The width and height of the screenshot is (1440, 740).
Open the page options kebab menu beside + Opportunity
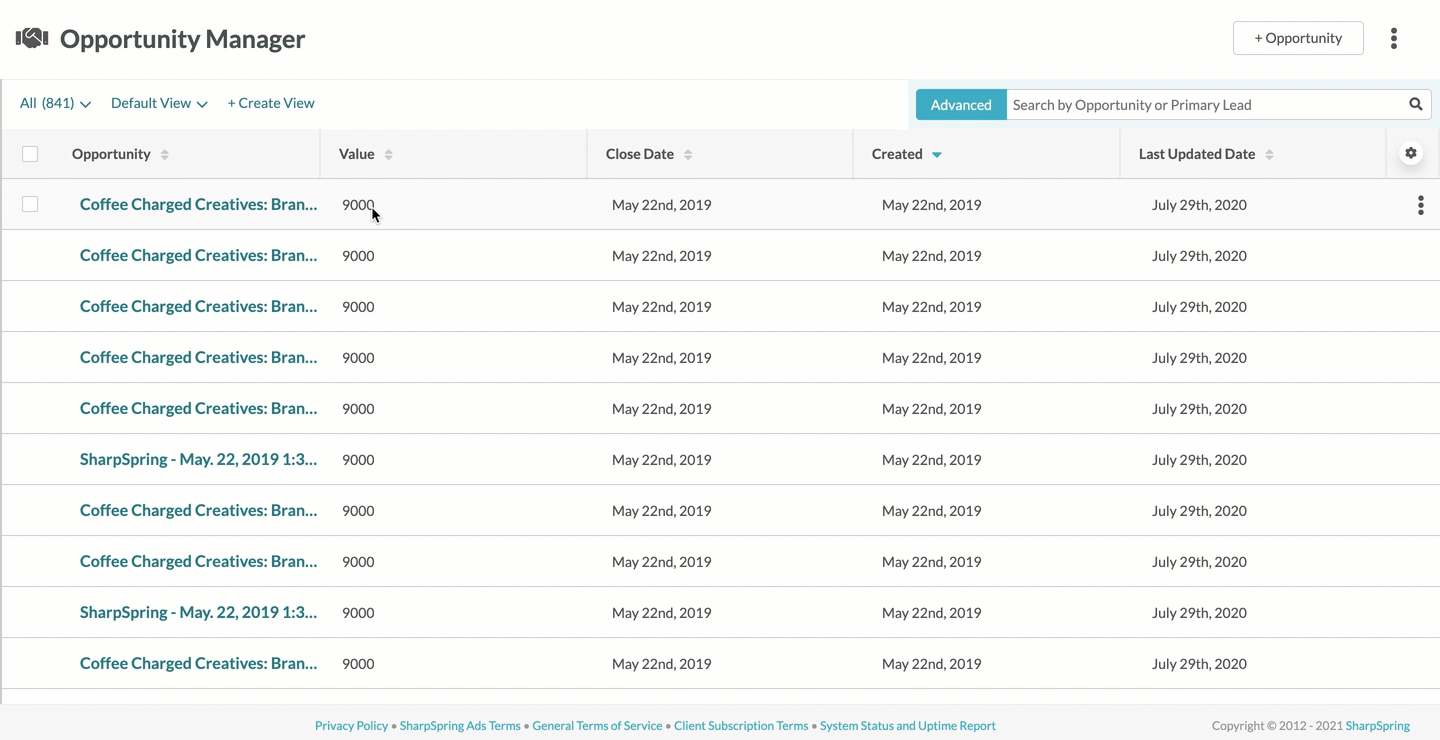1393,38
